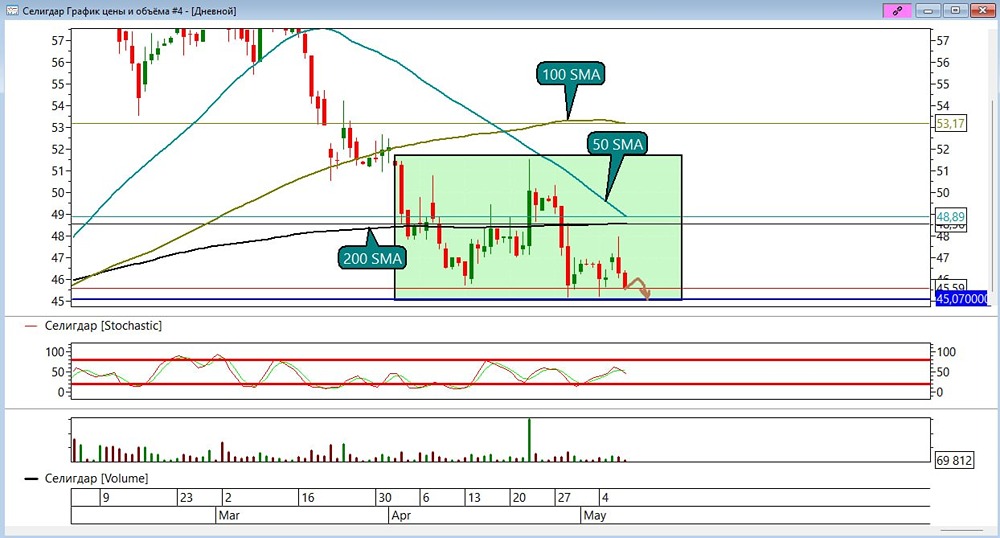
Task: Select the 48,89 price label on right axis
Action: (x=950, y=217)
